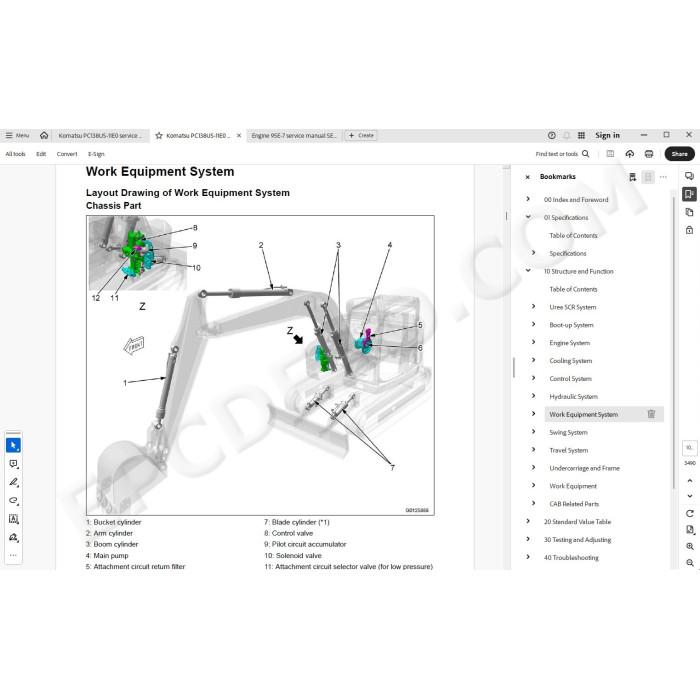The height and width of the screenshot is (700, 700).
Task: Open the Menu hamburger button
Action: pos(17,135)
